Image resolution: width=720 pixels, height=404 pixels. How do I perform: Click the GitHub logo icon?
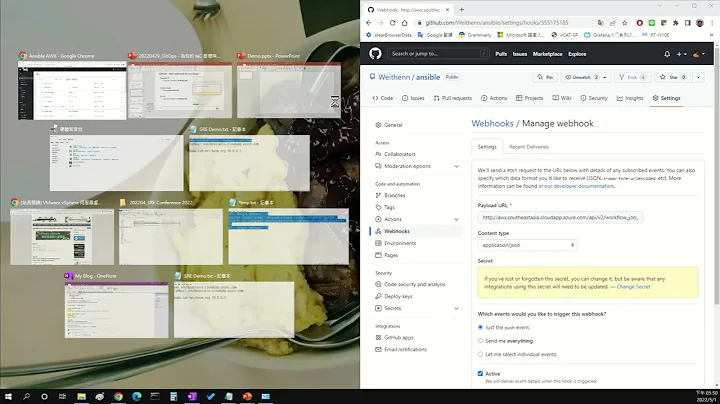coord(375,54)
